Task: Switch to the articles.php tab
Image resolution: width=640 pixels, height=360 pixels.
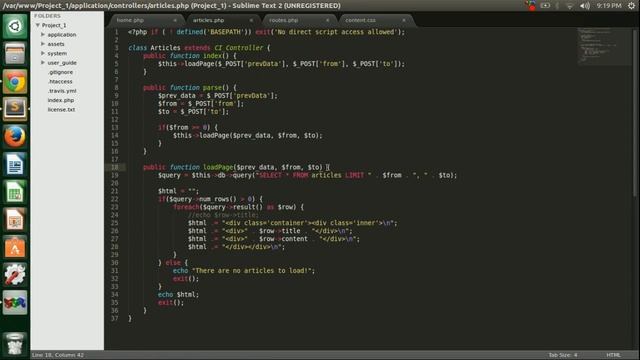Action: pyautogui.click(x=209, y=20)
